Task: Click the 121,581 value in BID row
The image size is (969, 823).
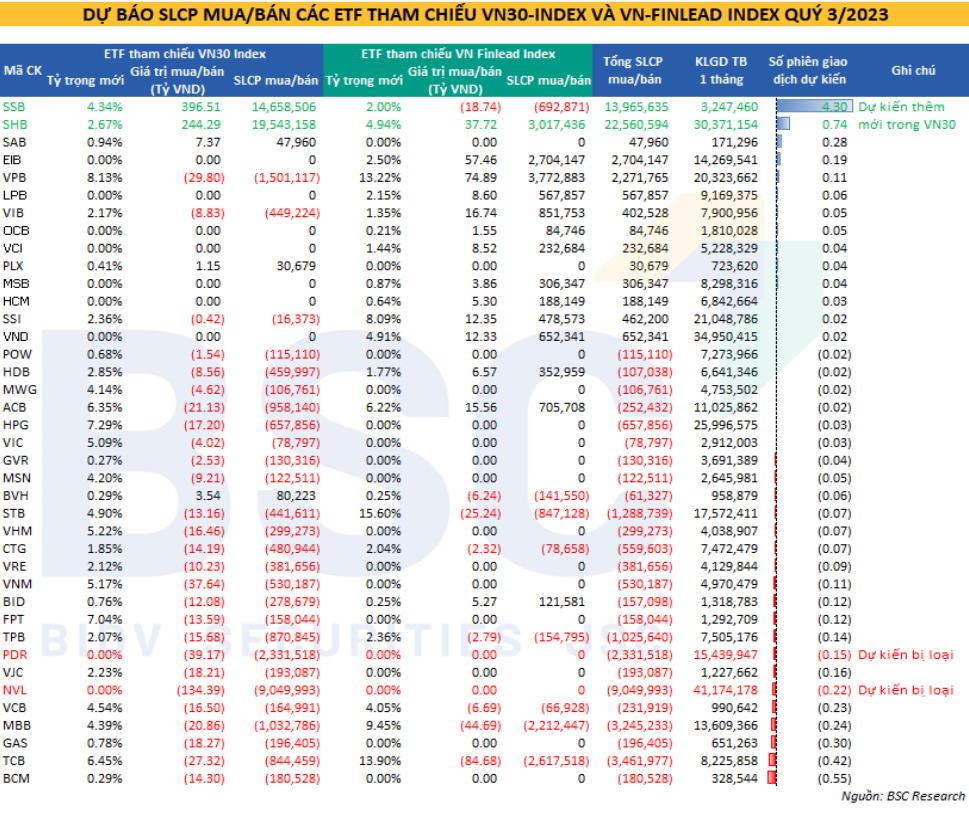Action: [562, 602]
